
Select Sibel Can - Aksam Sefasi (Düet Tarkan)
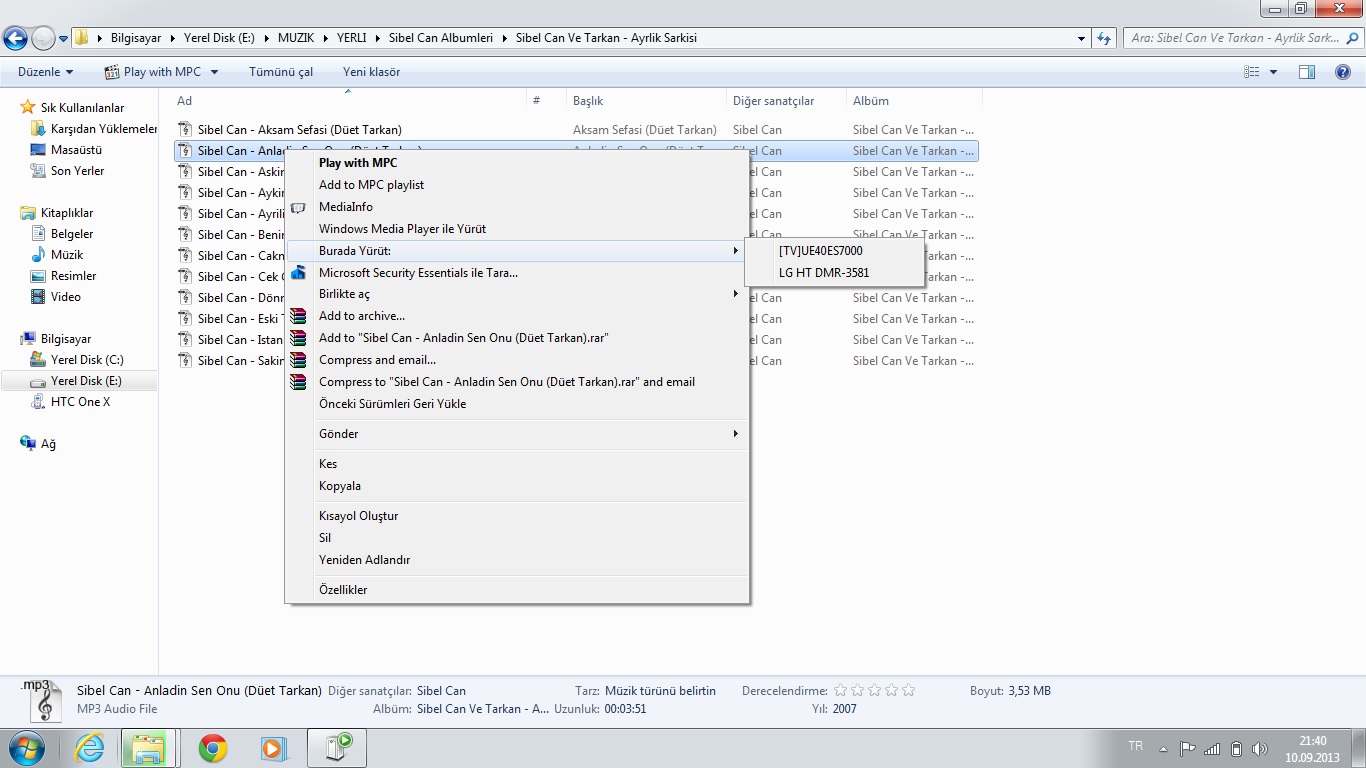click(299, 129)
